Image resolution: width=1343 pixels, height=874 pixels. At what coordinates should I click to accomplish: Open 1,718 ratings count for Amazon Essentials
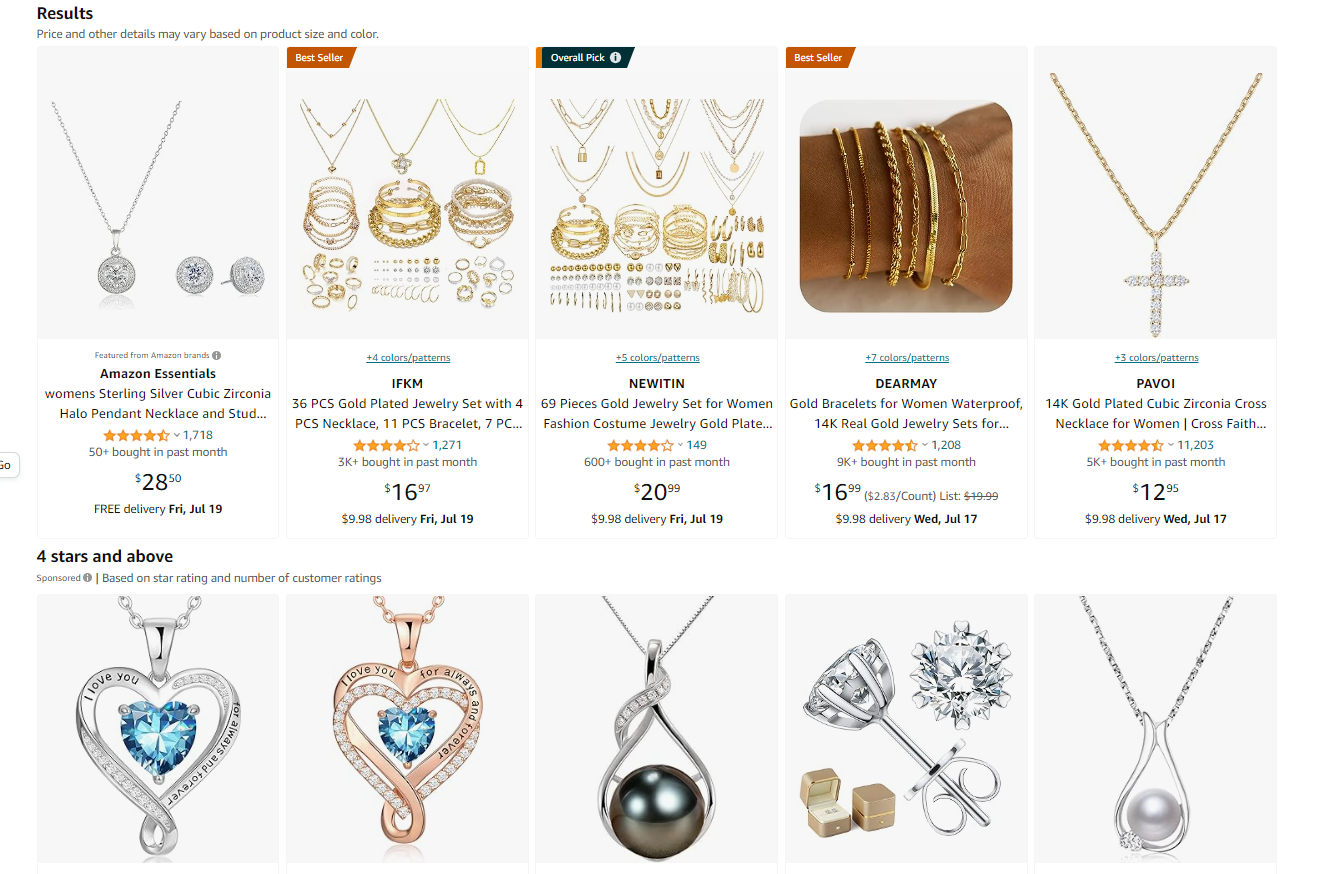click(x=198, y=435)
